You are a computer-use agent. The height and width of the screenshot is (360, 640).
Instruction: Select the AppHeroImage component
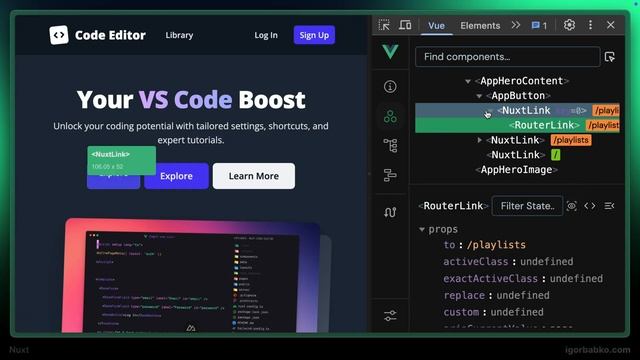[x=517, y=170]
